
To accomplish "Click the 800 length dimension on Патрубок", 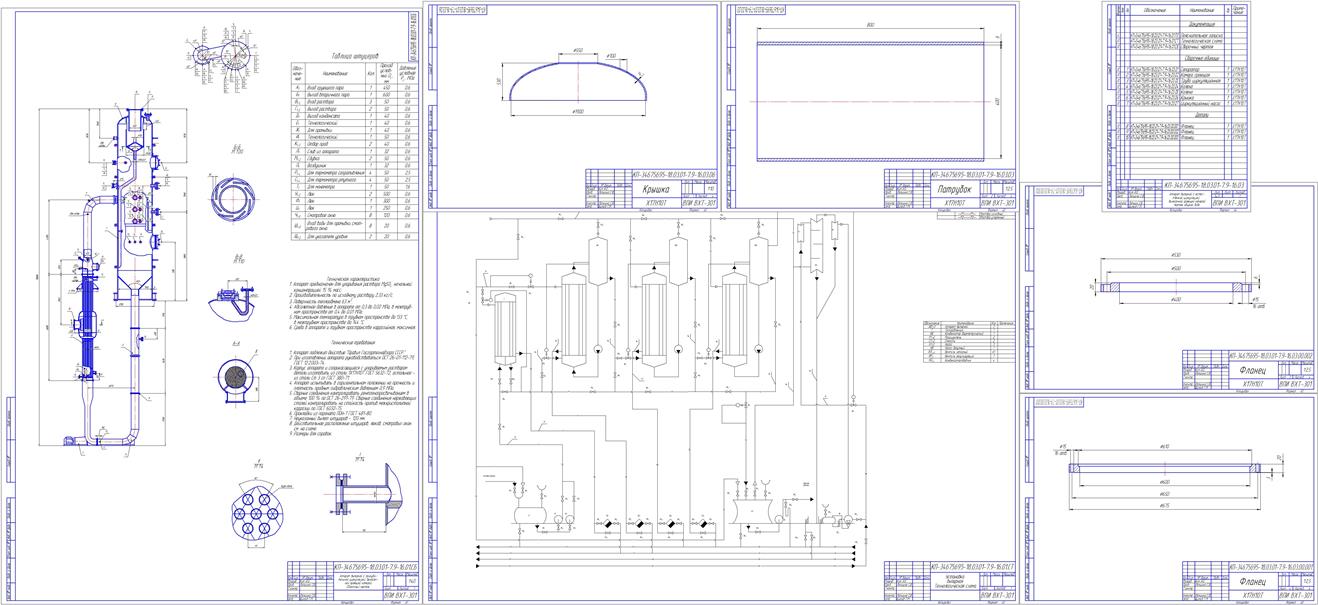I will (x=871, y=24).
